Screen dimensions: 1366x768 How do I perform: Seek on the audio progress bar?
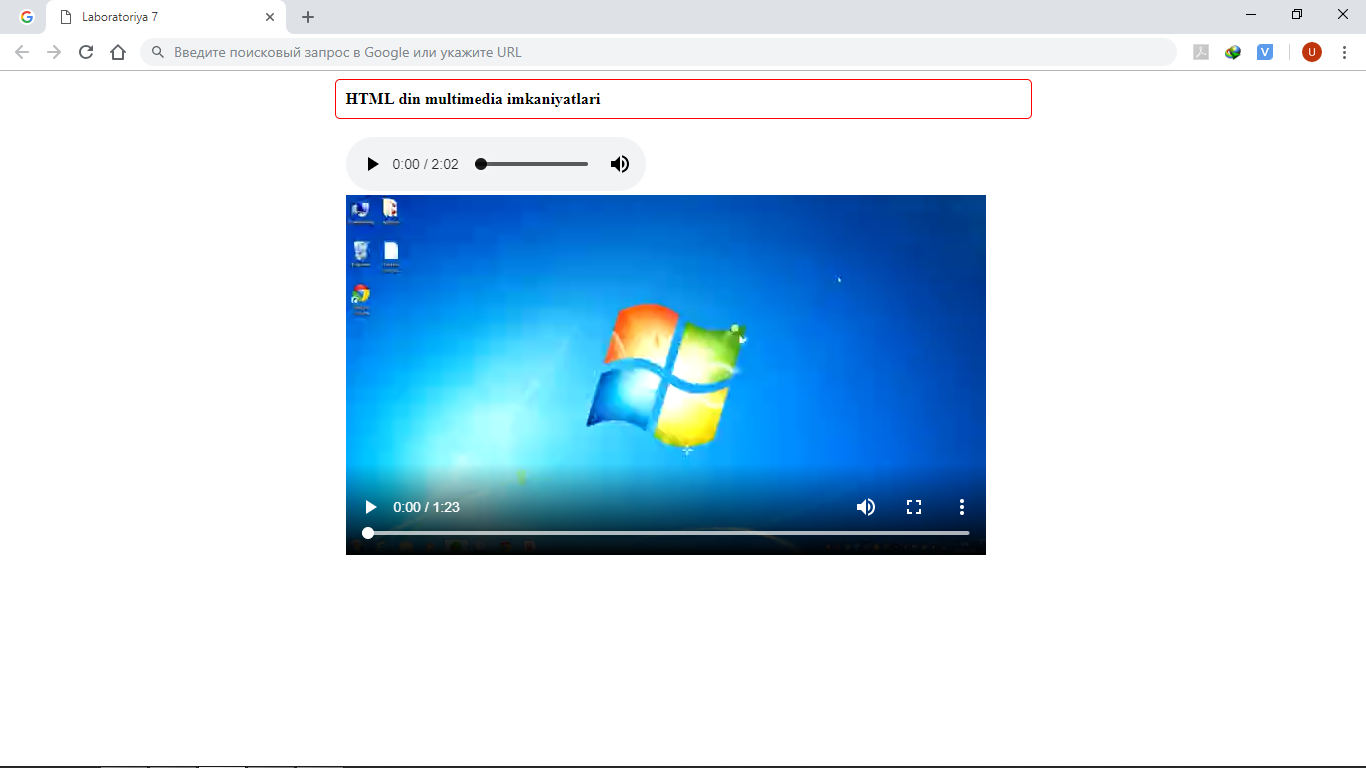(x=532, y=164)
